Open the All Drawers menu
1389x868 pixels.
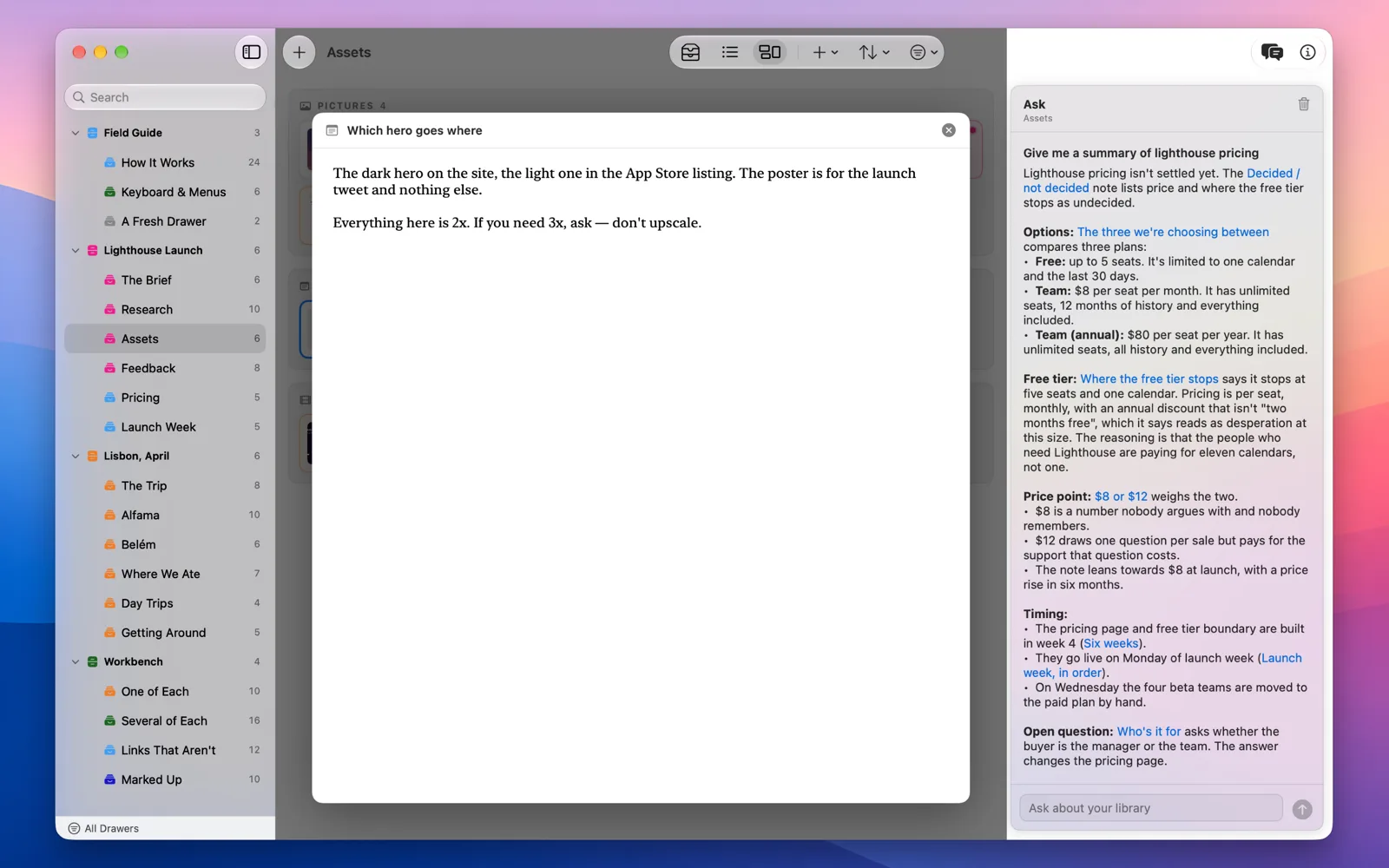pos(103,828)
